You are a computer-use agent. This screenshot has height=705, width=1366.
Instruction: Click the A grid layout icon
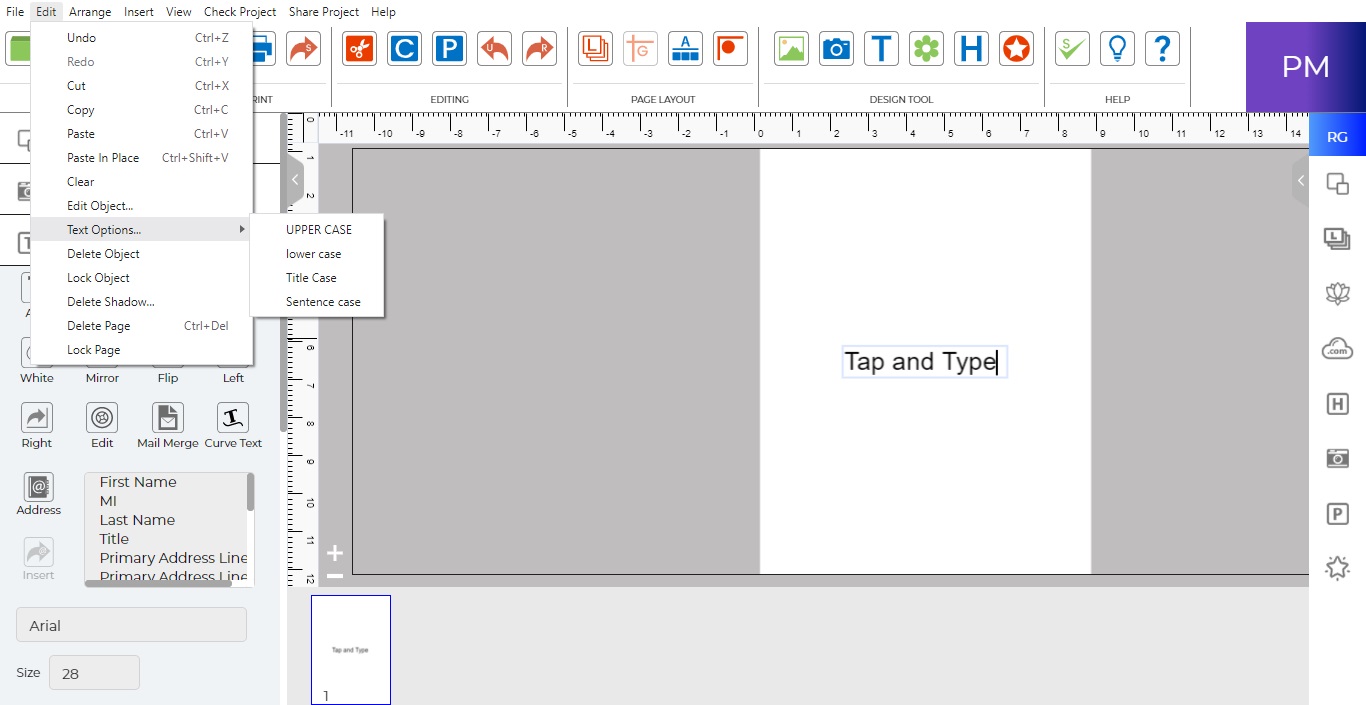(686, 48)
